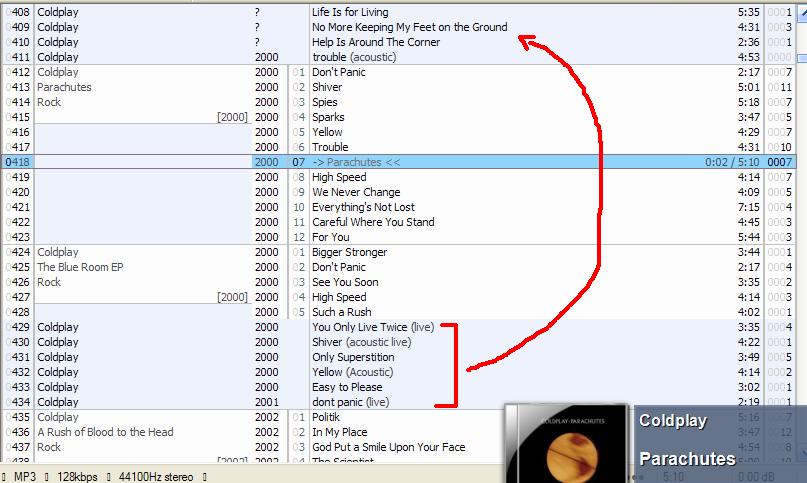Select the track In My Place
Viewport: 807px width, 483px height.
click(x=340, y=432)
